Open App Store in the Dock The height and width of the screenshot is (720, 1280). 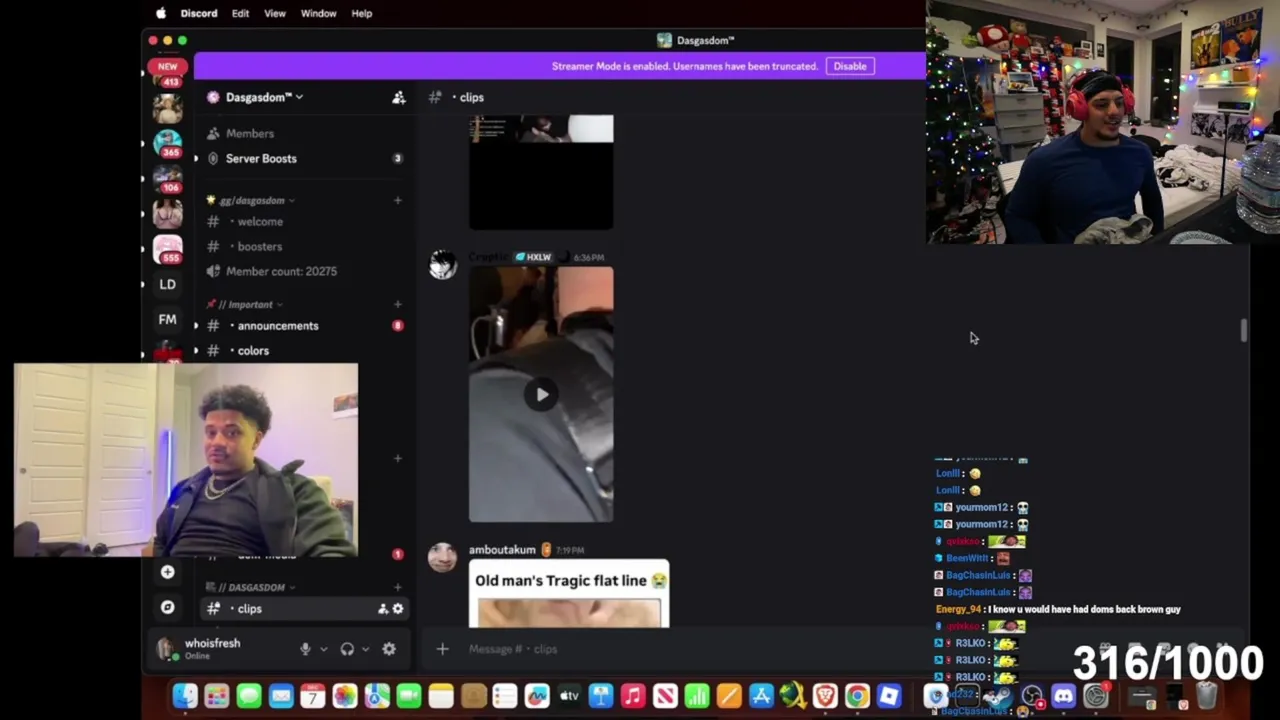pos(761,696)
